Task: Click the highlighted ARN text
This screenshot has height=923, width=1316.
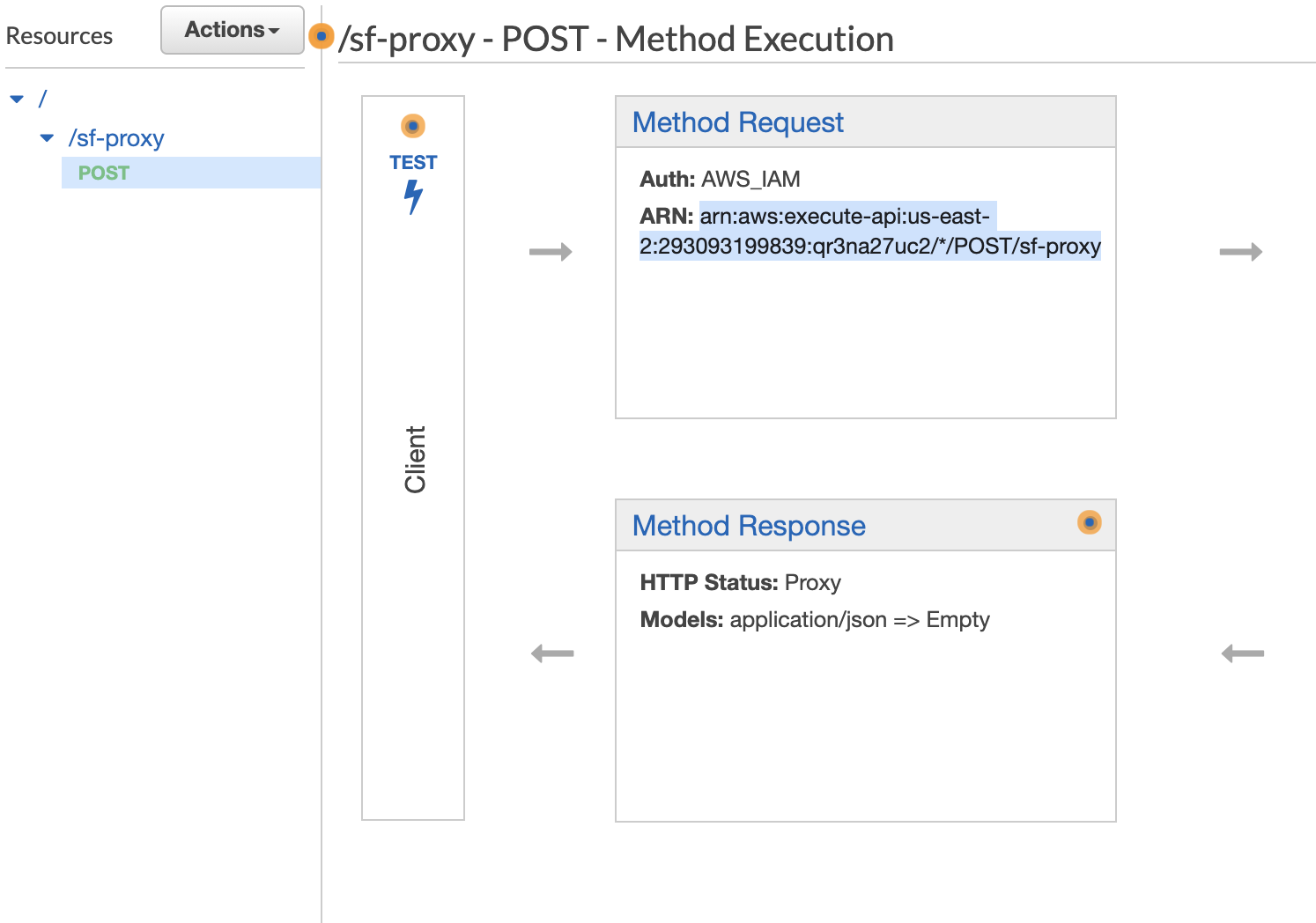Action: coord(869,232)
